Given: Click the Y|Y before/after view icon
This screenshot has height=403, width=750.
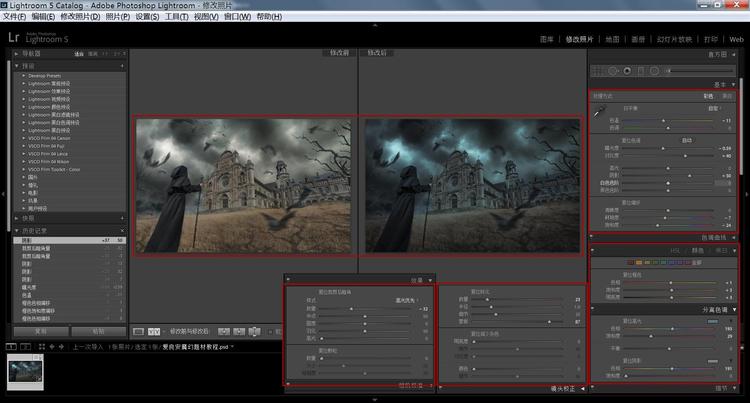Looking at the screenshot, I should [x=154, y=331].
